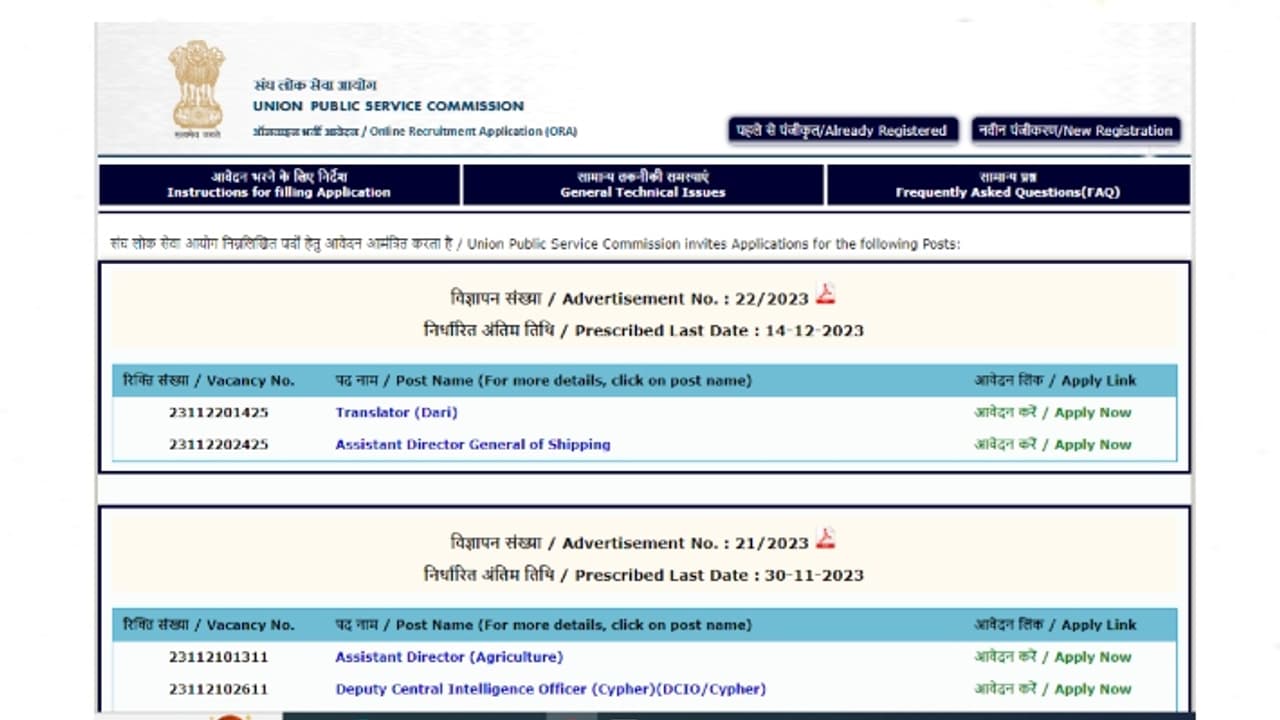
Task: Click the Already Registered button
Action: tap(840, 130)
